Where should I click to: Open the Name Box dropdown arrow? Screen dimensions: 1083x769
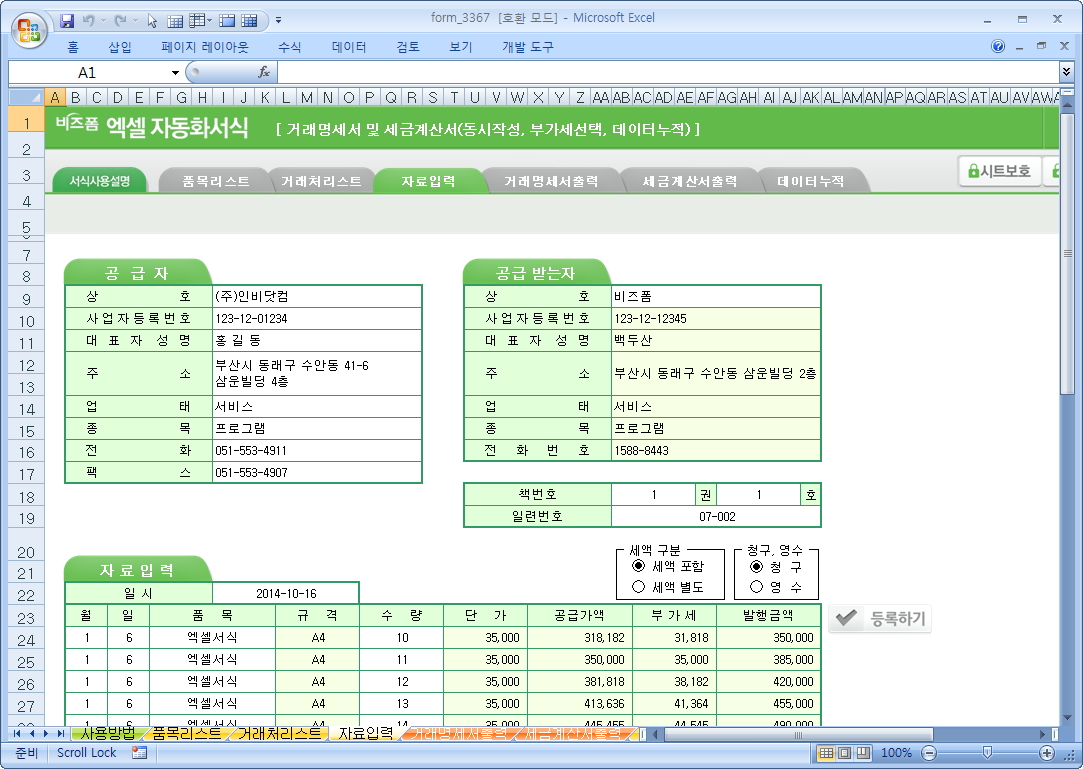click(x=175, y=73)
